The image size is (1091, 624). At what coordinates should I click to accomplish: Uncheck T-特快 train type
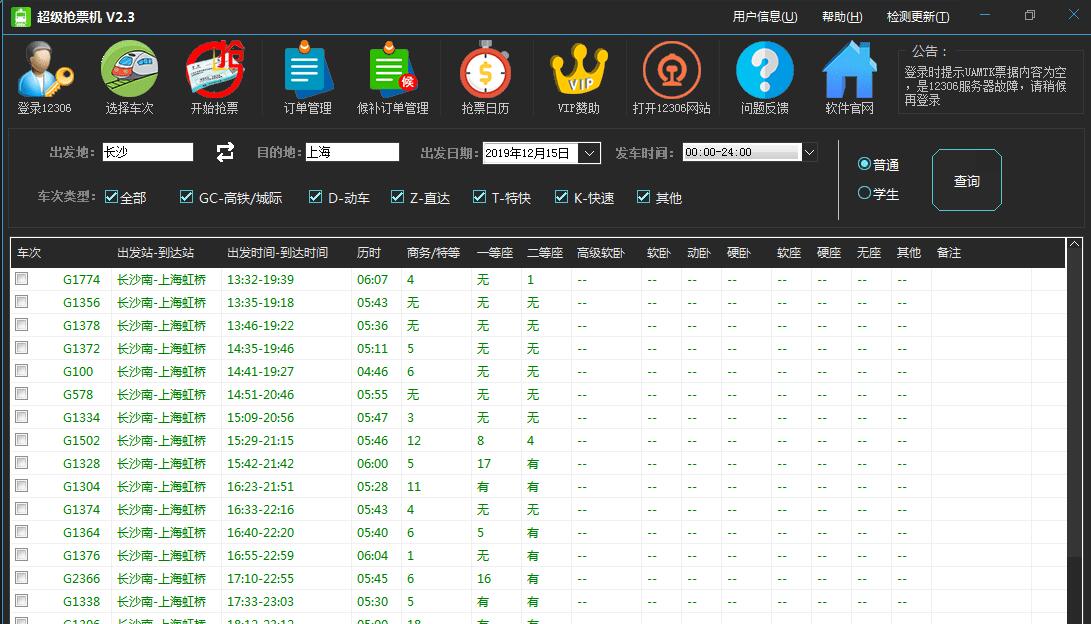click(479, 197)
